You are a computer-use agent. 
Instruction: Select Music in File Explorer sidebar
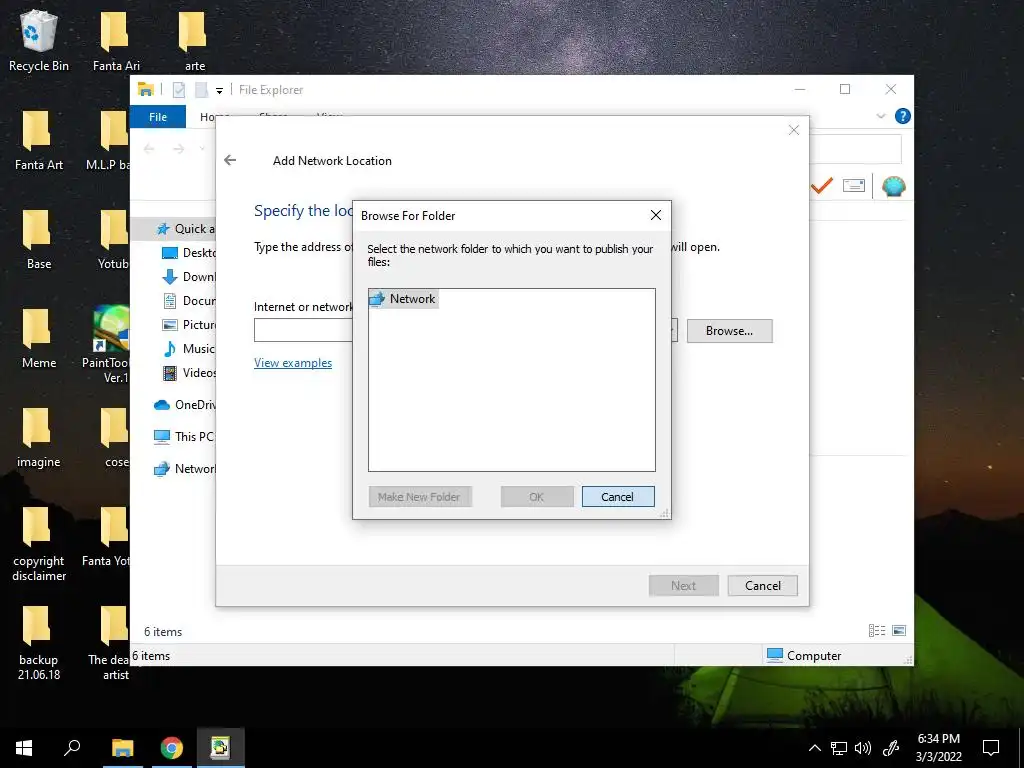pos(188,349)
